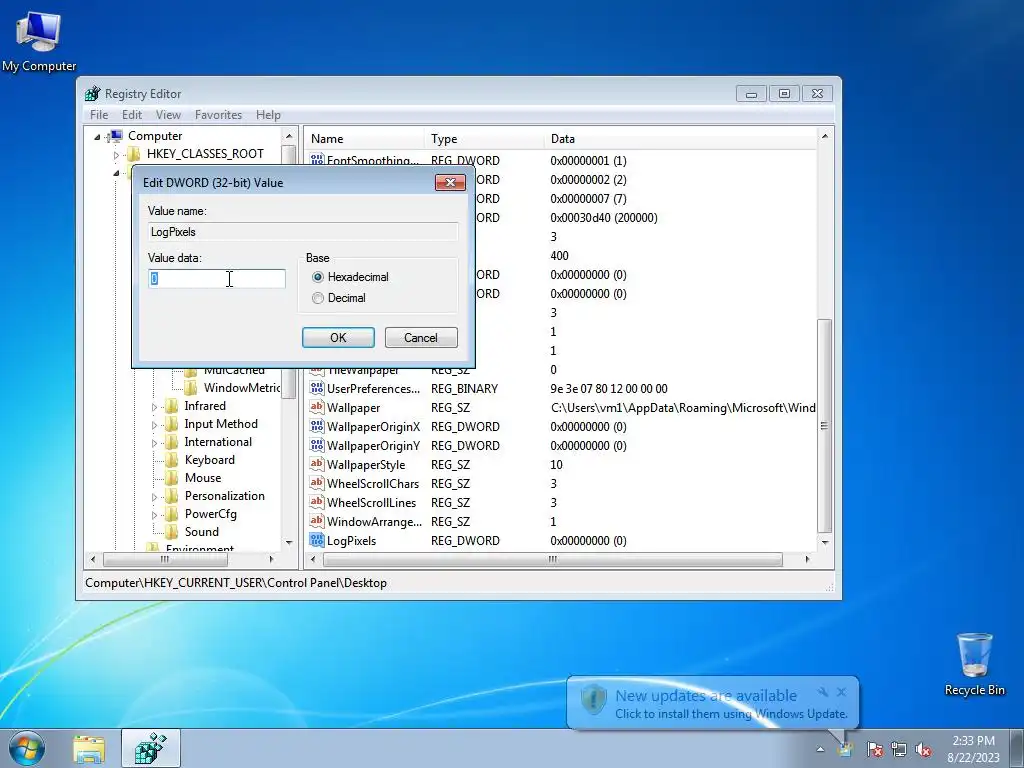Open the Windows Start menu

[x=27, y=748]
